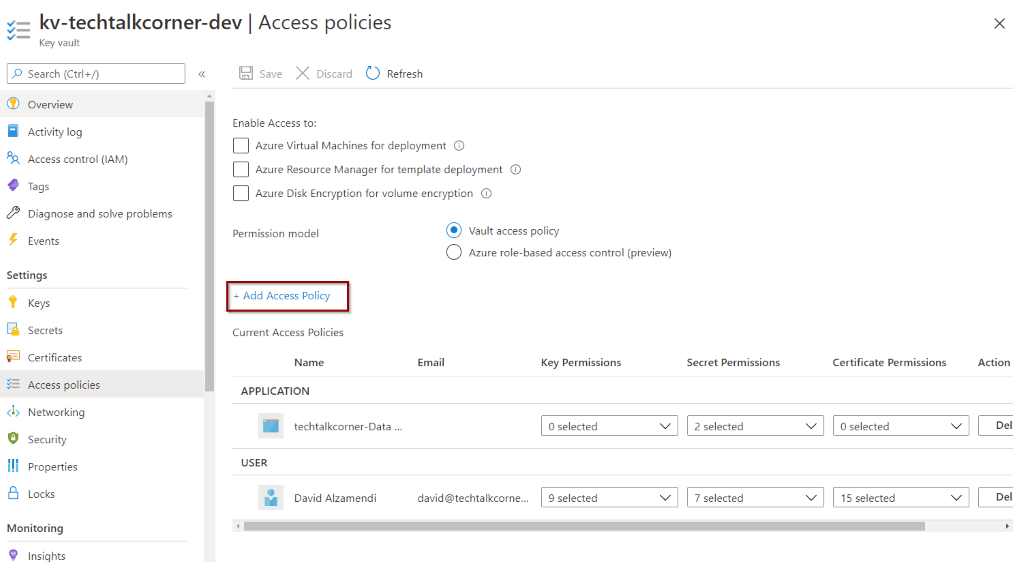The width and height of the screenshot is (1024, 562).
Task: Open Secret Permissions dropdown showing 7 selected
Action: [755, 498]
